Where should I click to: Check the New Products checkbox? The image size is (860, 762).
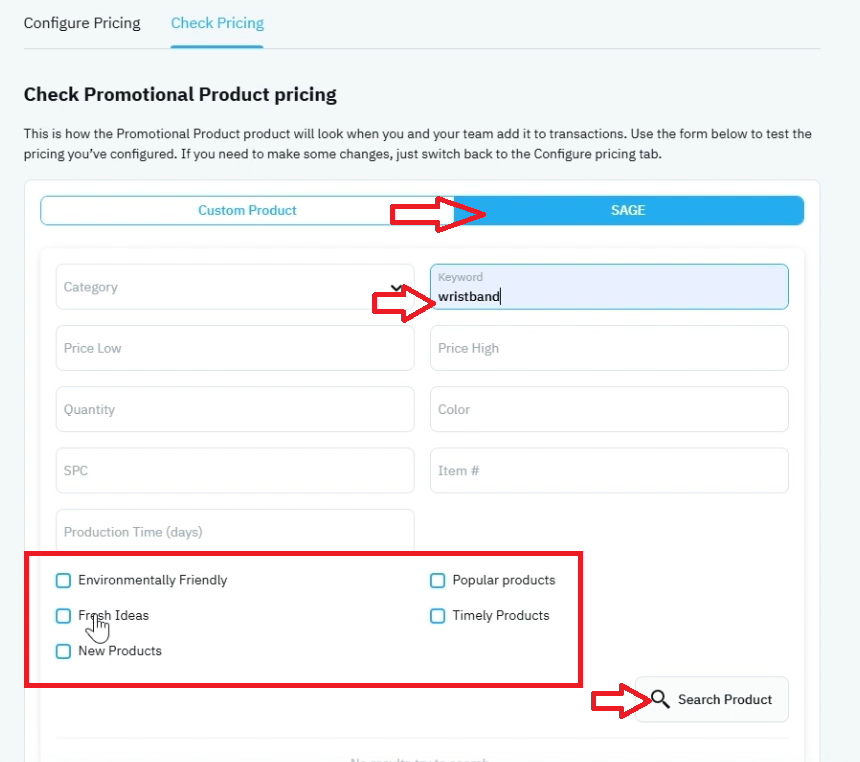click(63, 651)
